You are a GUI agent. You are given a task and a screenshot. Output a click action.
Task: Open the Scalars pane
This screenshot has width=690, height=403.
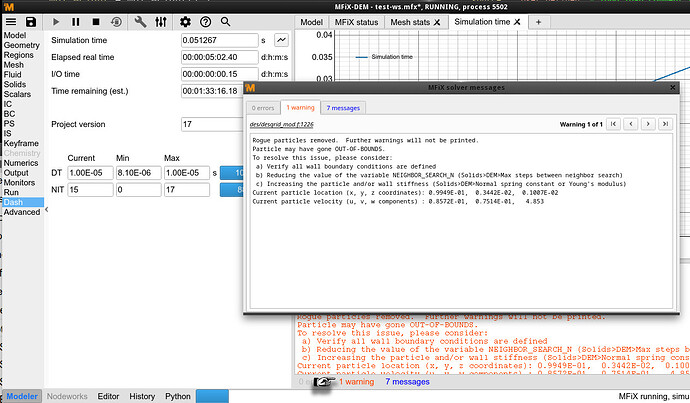click(x=17, y=94)
